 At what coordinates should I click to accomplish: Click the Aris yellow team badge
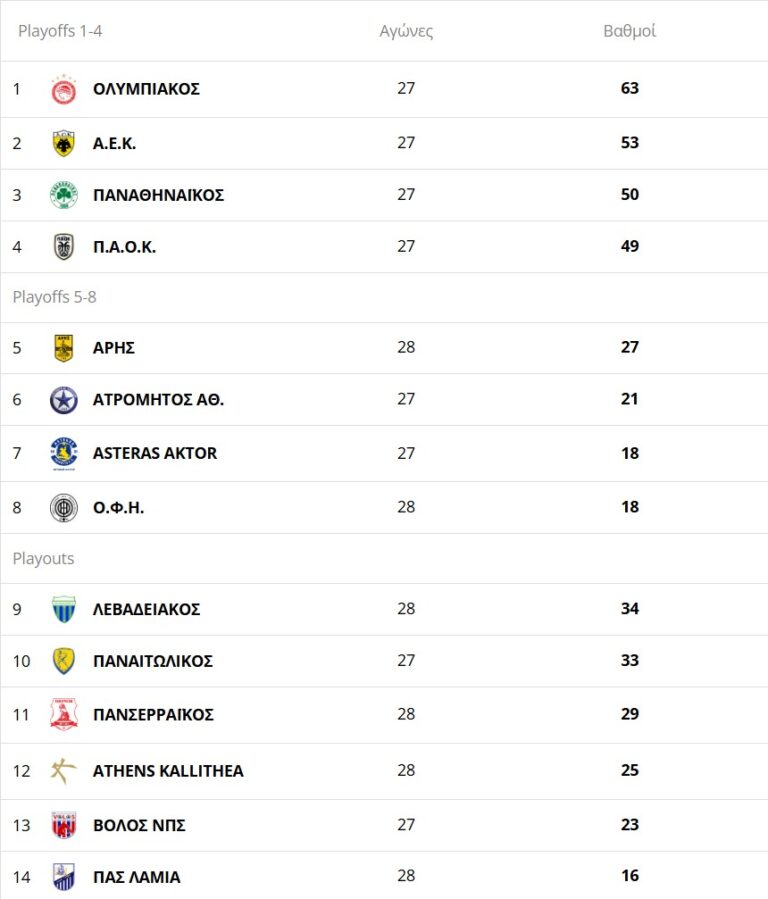click(64, 348)
